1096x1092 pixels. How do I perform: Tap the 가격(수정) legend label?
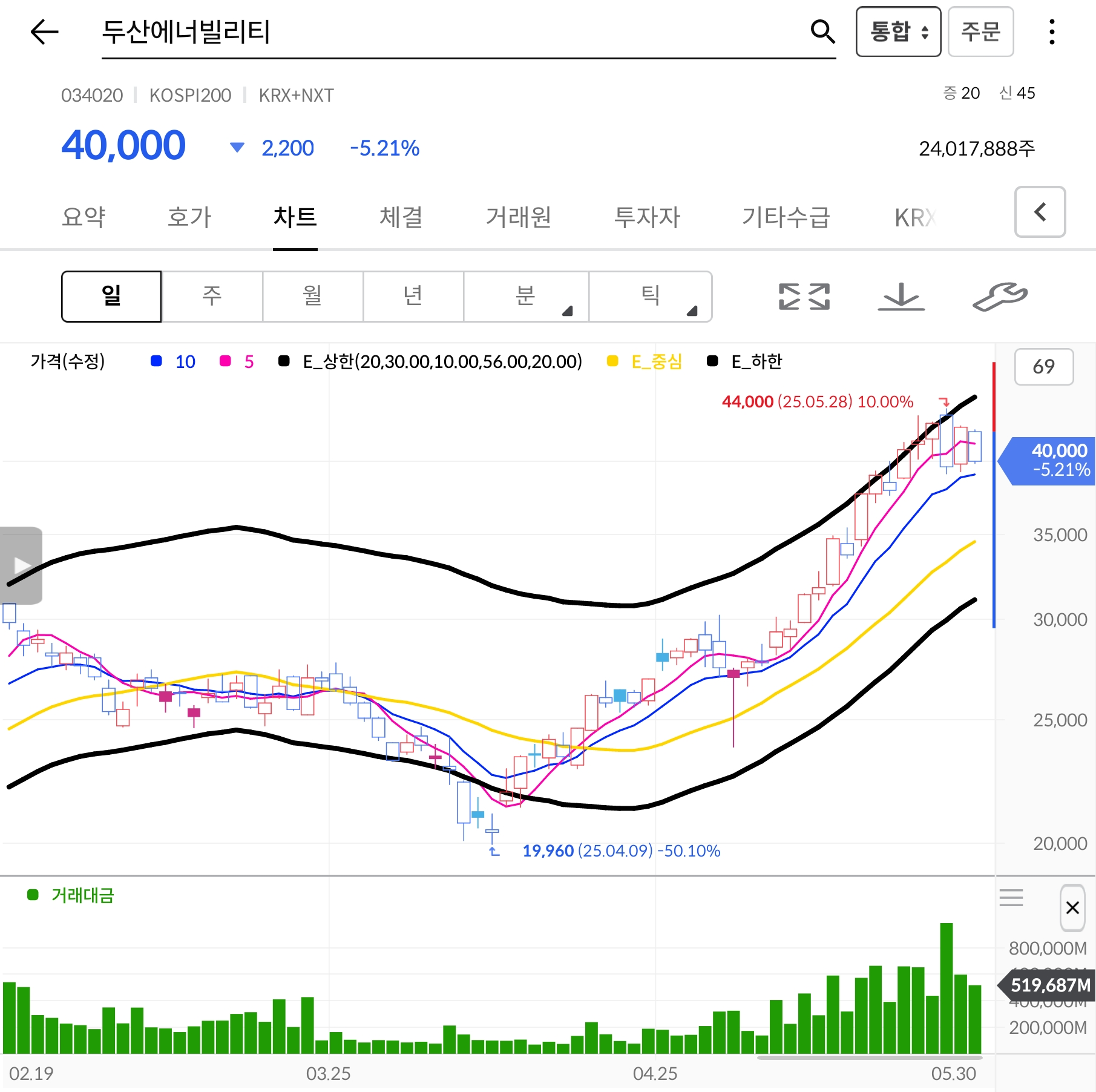pyautogui.click(x=68, y=361)
